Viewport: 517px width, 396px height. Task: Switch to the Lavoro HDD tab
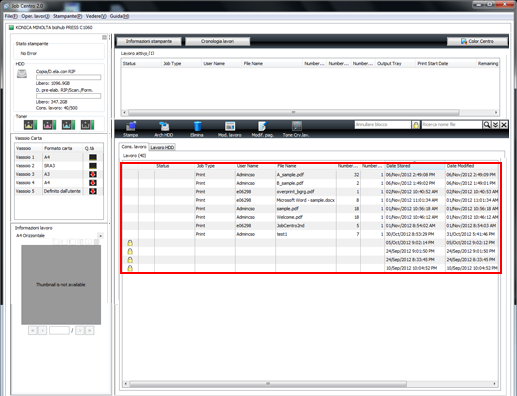[162, 147]
